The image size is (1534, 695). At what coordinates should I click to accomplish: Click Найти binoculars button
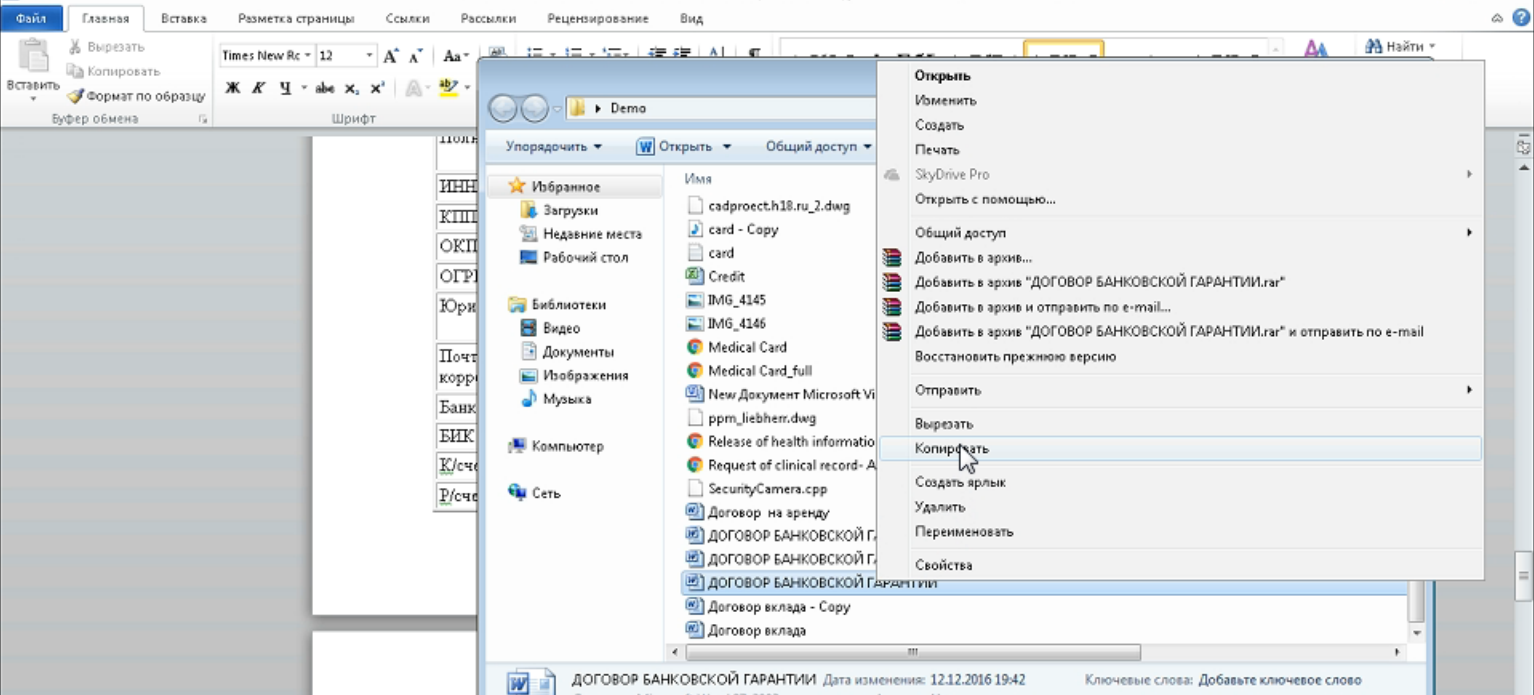click(x=1398, y=46)
